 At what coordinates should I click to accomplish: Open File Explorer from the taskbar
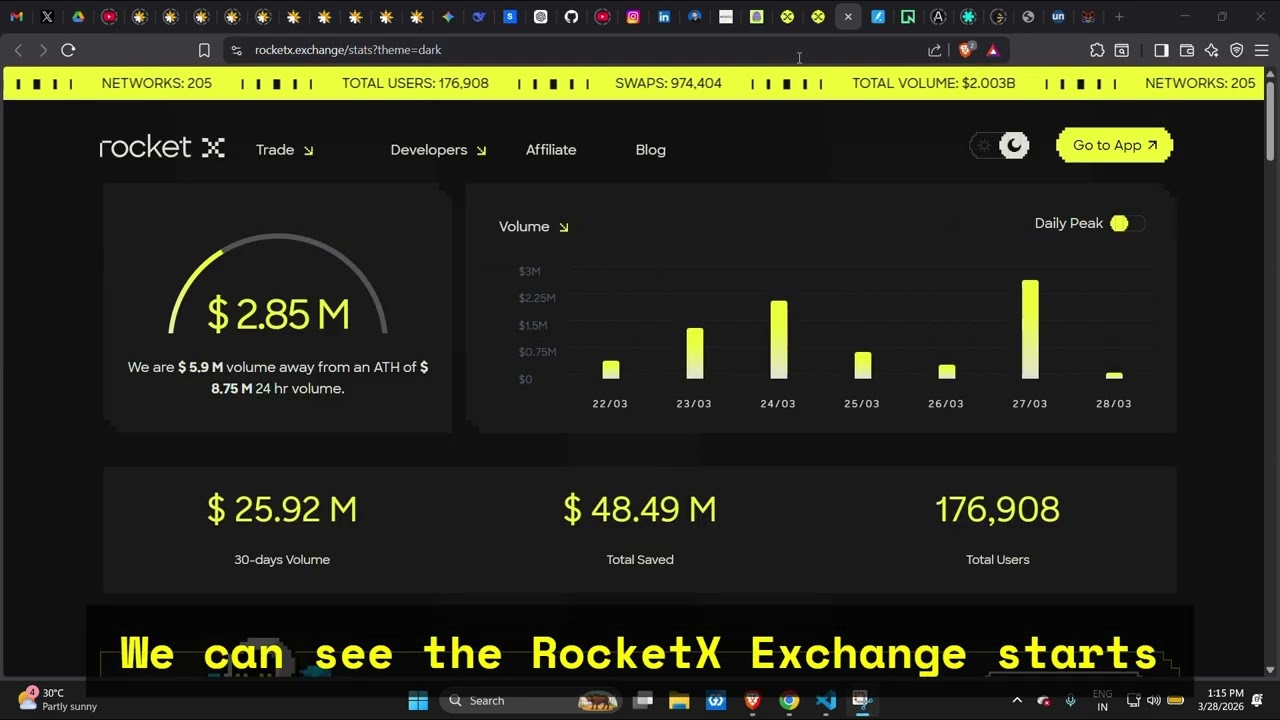[679, 701]
